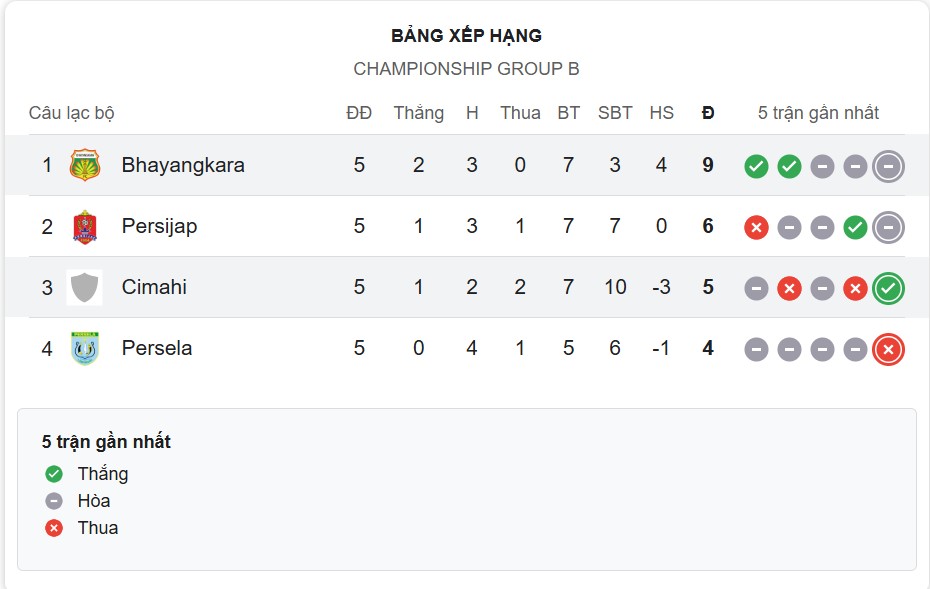Select Cimahi's latest green win icon

click(886, 289)
